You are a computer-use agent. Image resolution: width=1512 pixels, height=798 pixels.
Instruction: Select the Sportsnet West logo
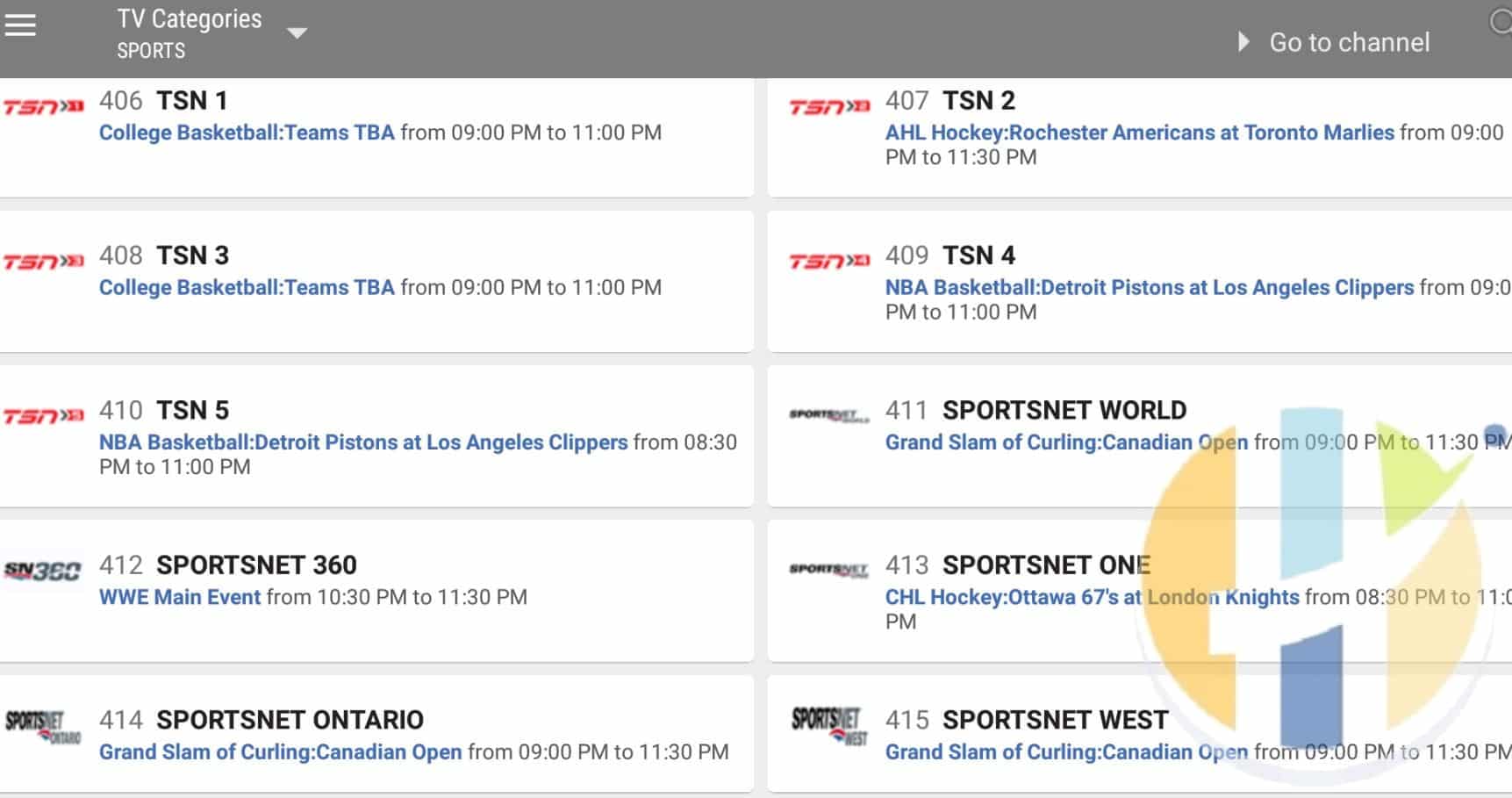pyautogui.click(x=829, y=726)
